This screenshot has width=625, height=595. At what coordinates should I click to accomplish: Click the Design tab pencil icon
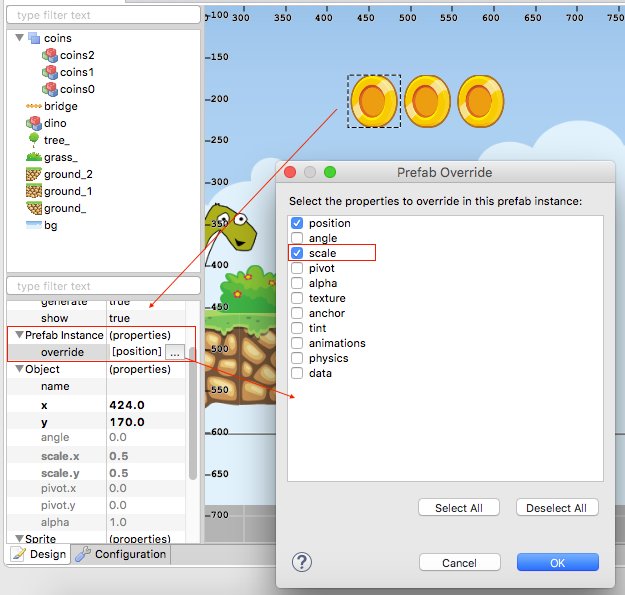18,554
